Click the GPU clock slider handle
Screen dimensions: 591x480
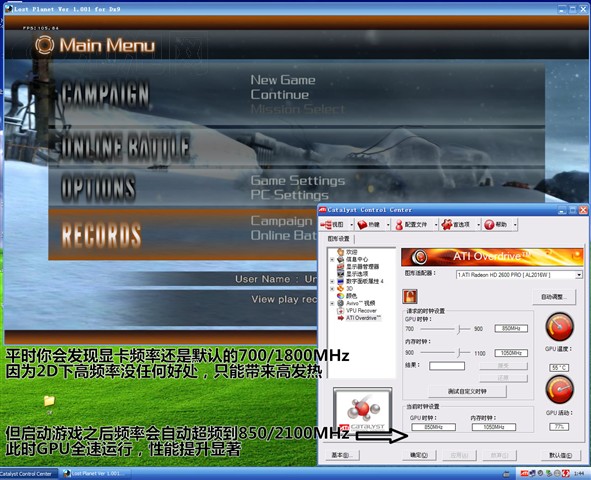(459, 329)
